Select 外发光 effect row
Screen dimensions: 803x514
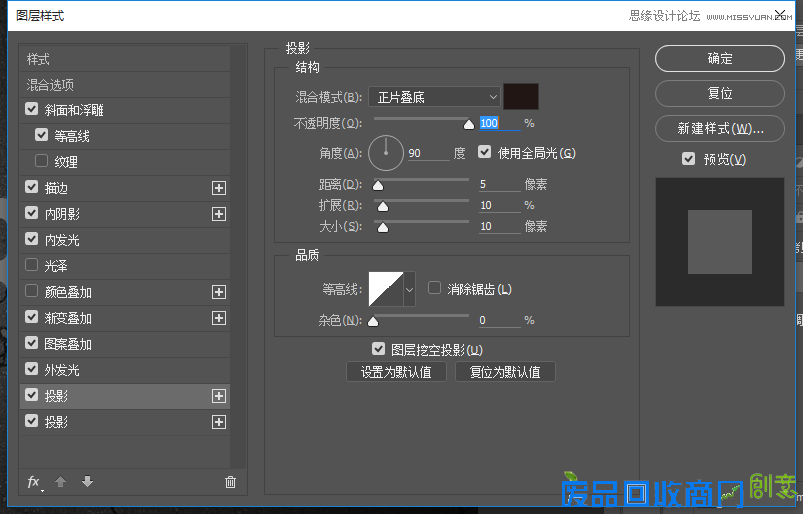pos(125,370)
